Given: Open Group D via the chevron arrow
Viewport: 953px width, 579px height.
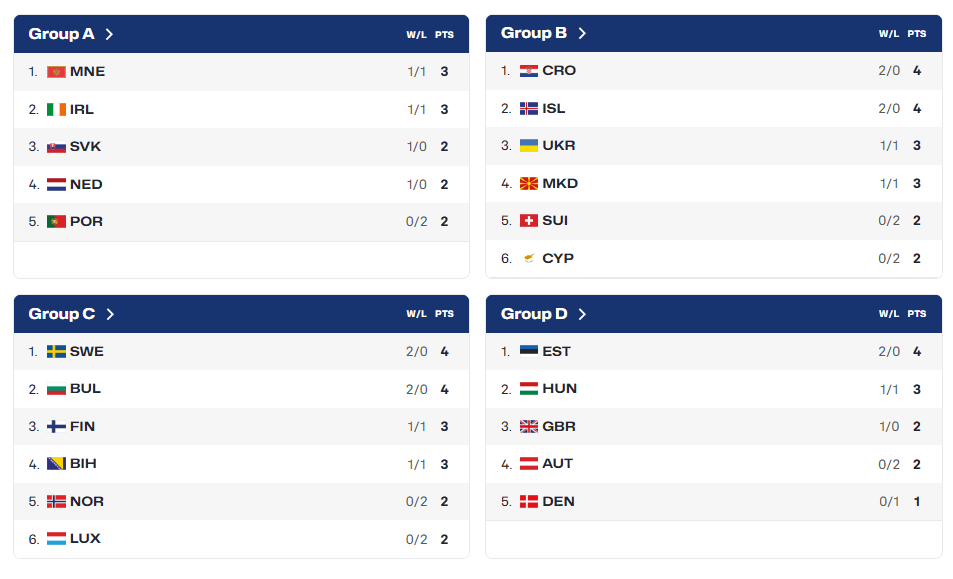Looking at the screenshot, I should pyautogui.click(x=582, y=314).
